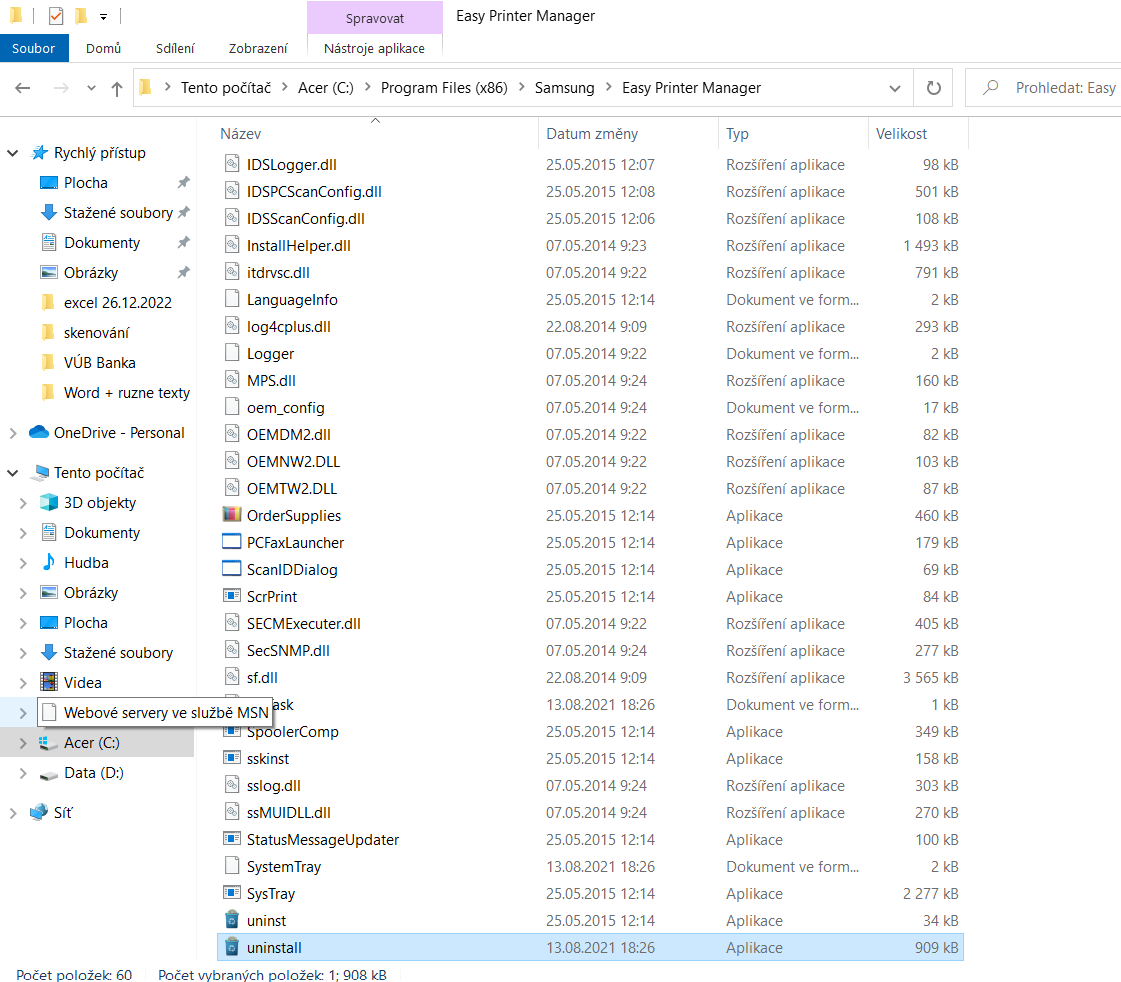Select the log4cplus.dll file name
The width and height of the screenshot is (1121, 982).
pyautogui.click(x=289, y=327)
